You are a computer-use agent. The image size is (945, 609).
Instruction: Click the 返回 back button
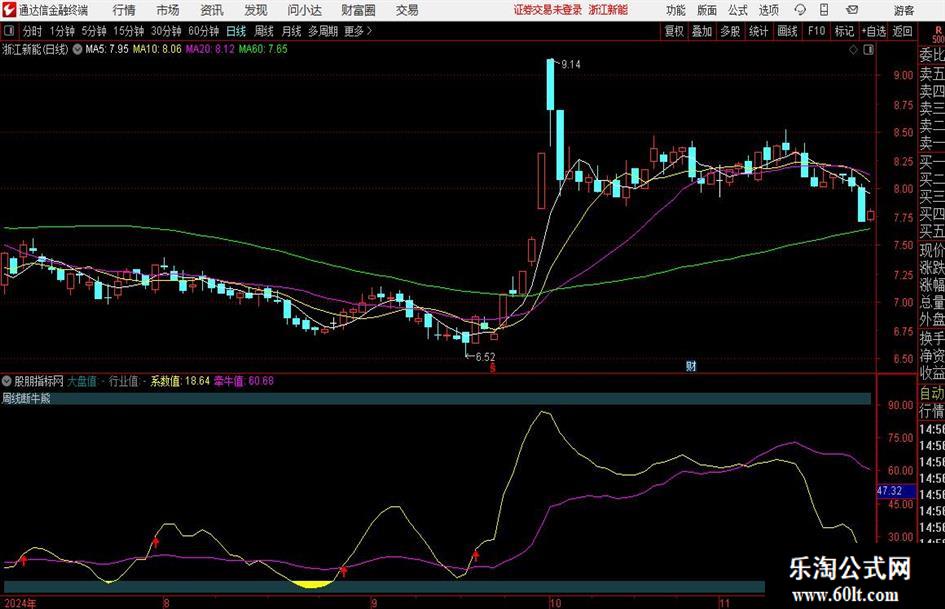[902, 31]
